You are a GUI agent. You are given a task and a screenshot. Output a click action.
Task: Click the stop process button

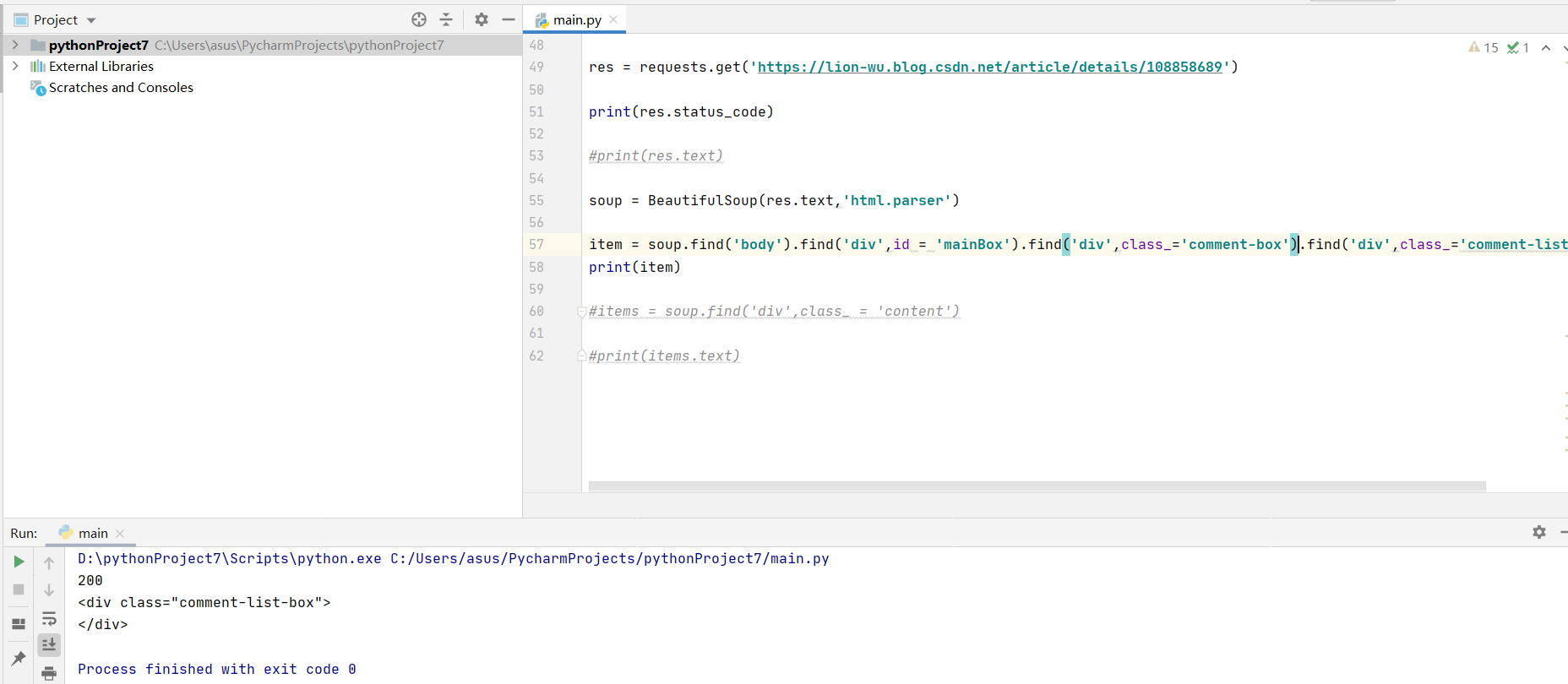point(19,589)
